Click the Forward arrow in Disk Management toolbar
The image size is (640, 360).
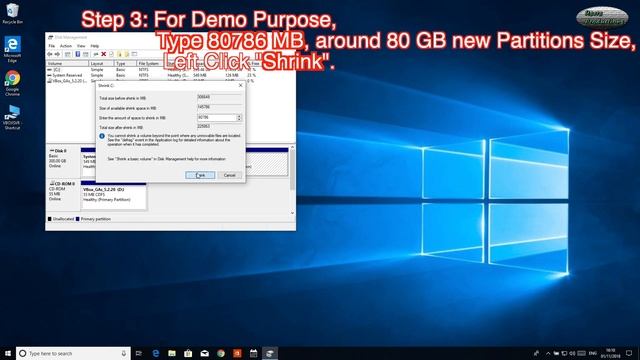click(x=58, y=54)
